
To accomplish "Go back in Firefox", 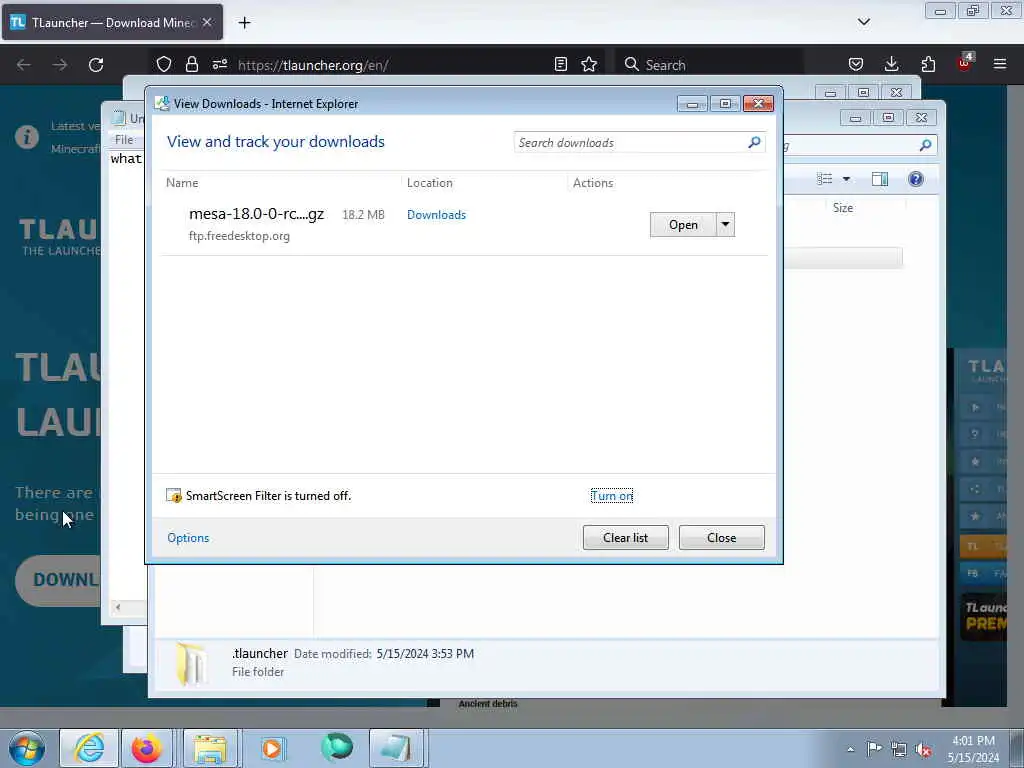I will [x=24, y=65].
